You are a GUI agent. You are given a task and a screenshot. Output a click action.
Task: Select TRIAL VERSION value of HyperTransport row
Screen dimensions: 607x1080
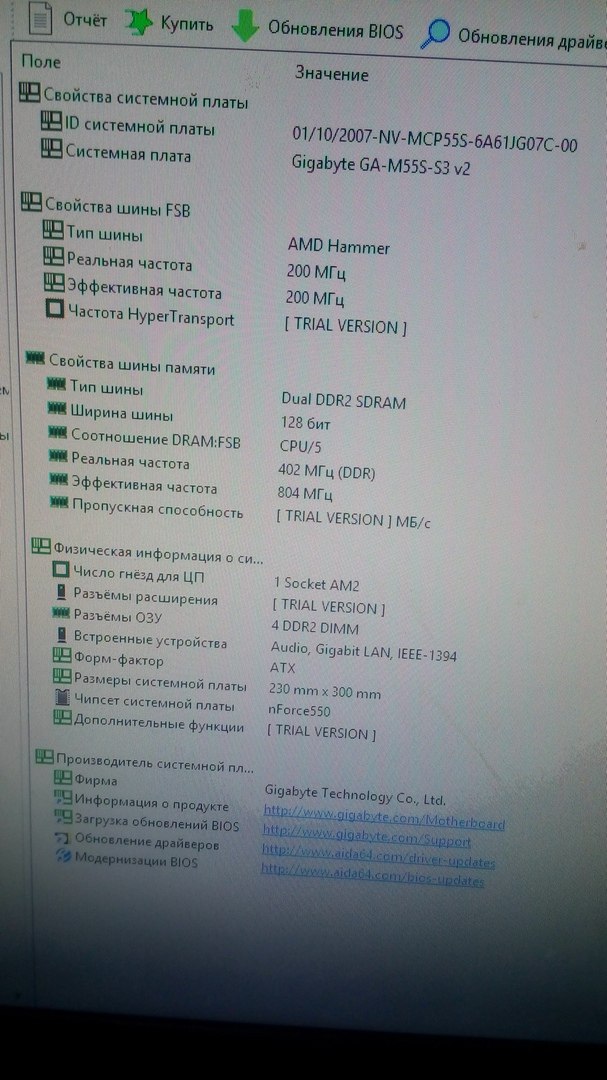click(x=345, y=326)
